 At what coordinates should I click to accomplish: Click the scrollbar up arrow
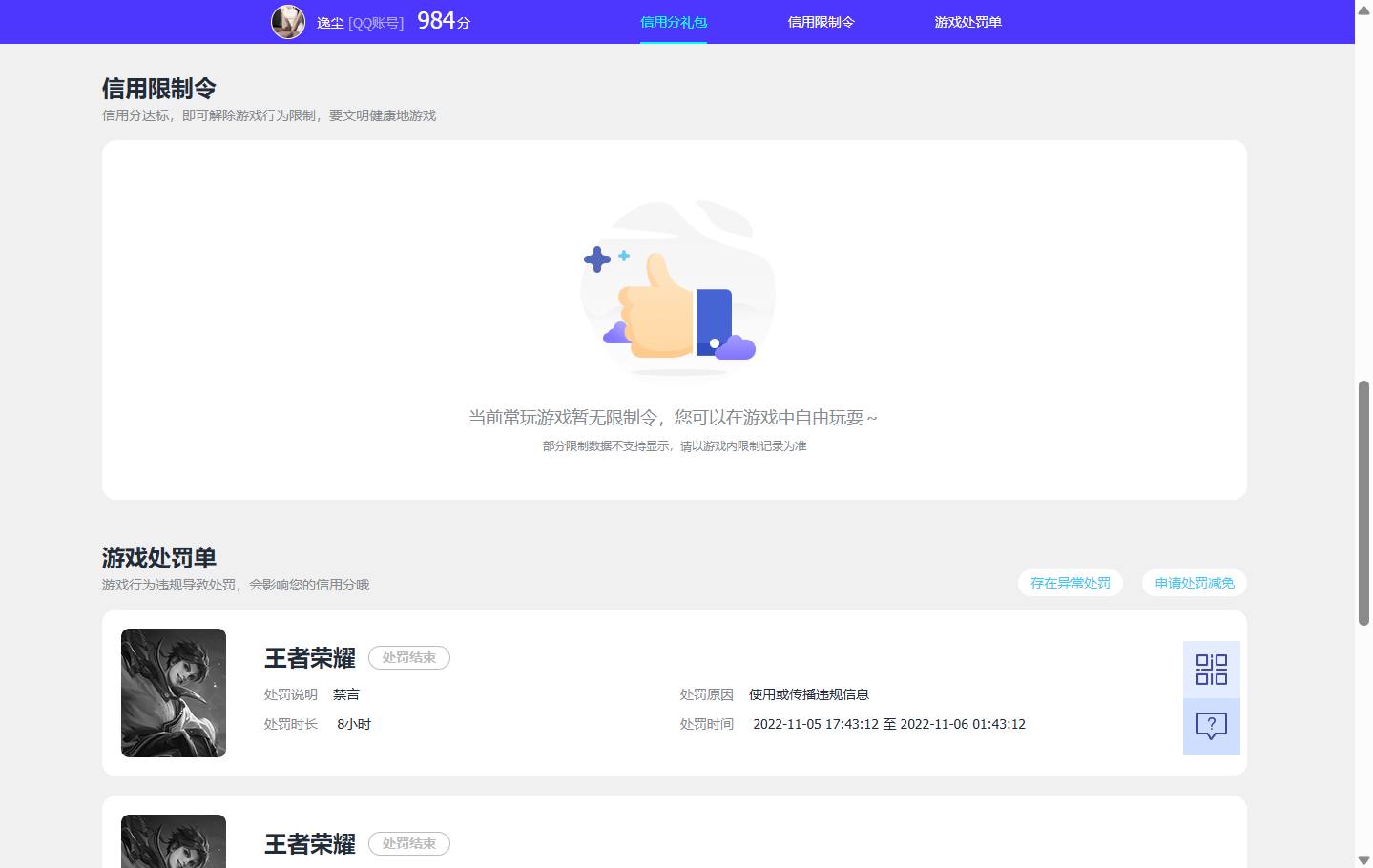(x=1363, y=10)
